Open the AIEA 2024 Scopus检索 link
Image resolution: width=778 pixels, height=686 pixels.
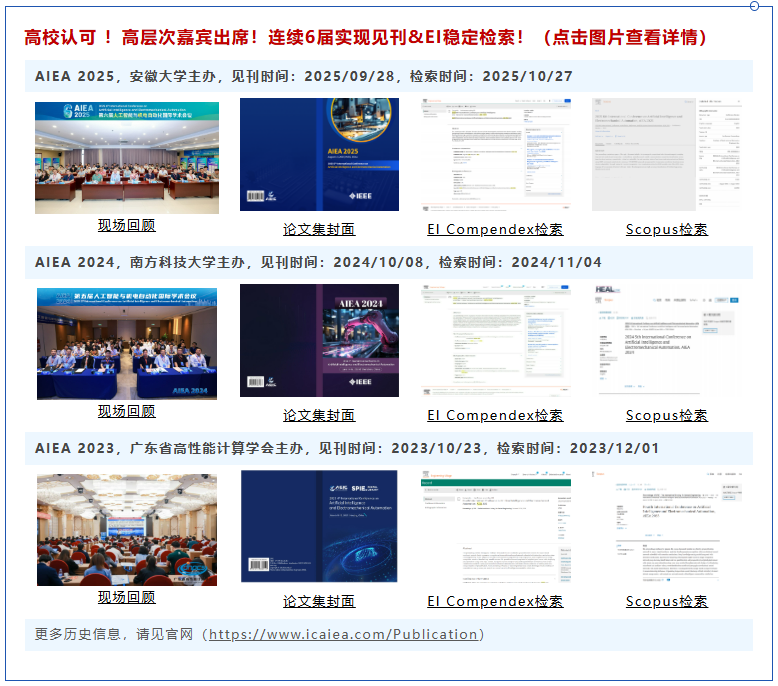pos(667,415)
